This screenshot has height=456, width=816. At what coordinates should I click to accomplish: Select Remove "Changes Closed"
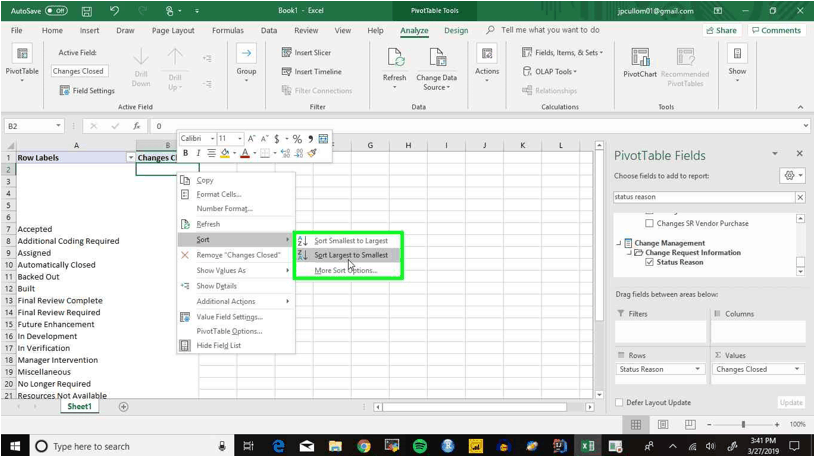point(236,255)
